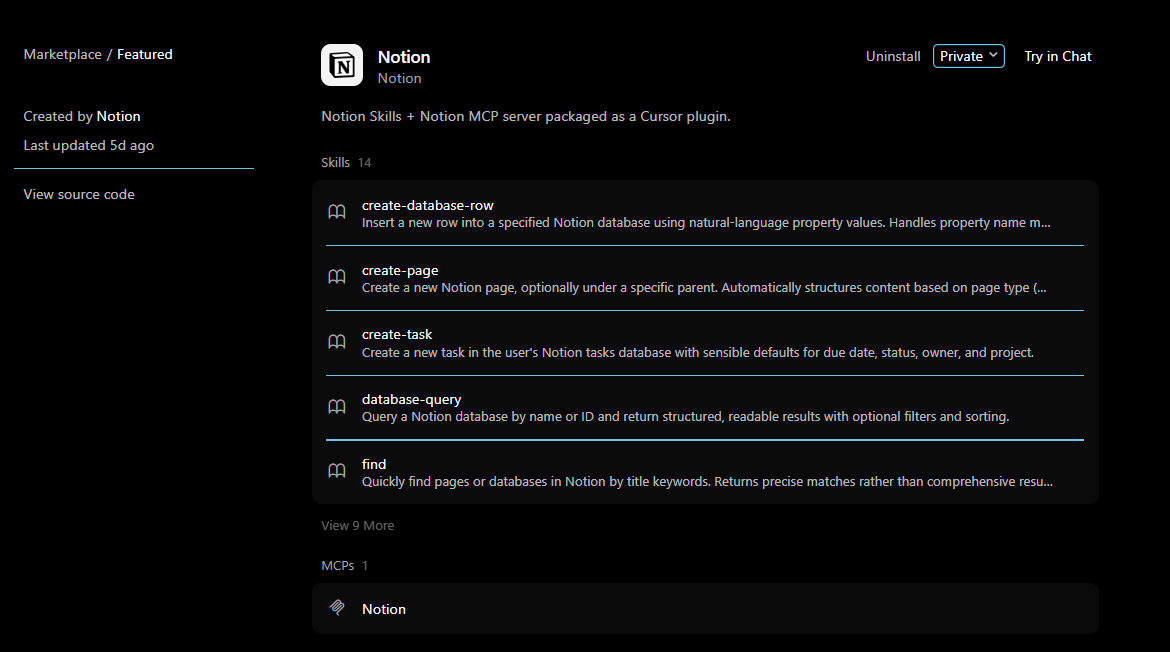Click the create-task description text
The image size is (1170, 652).
click(x=698, y=352)
